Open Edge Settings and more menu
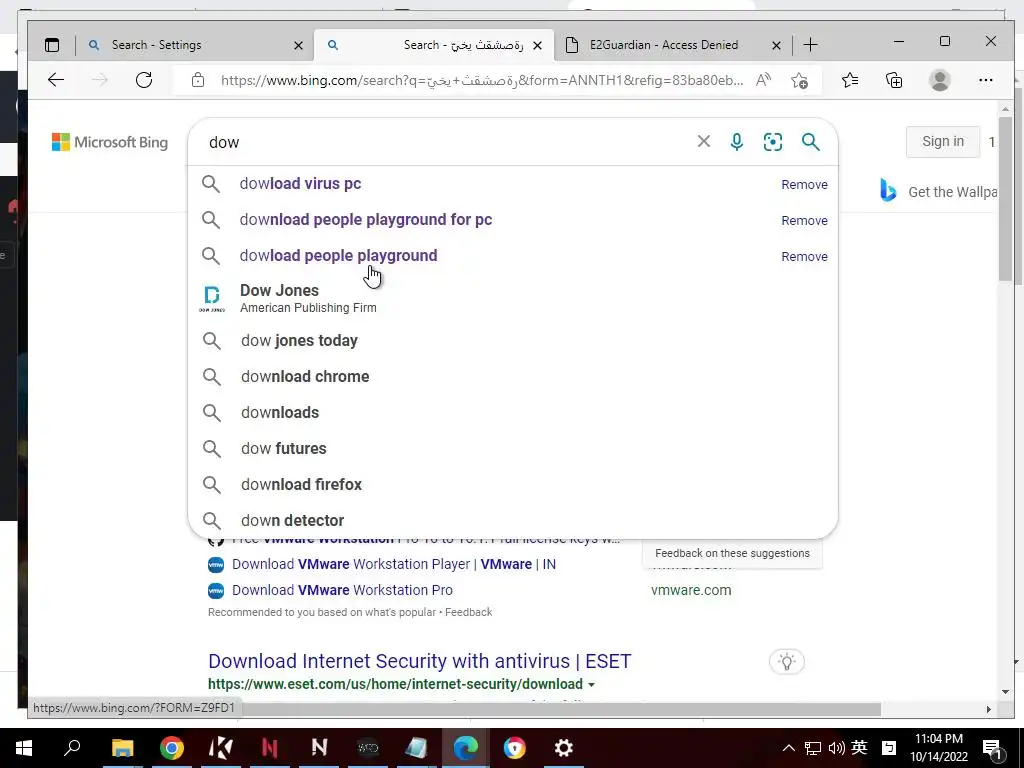 click(985, 80)
